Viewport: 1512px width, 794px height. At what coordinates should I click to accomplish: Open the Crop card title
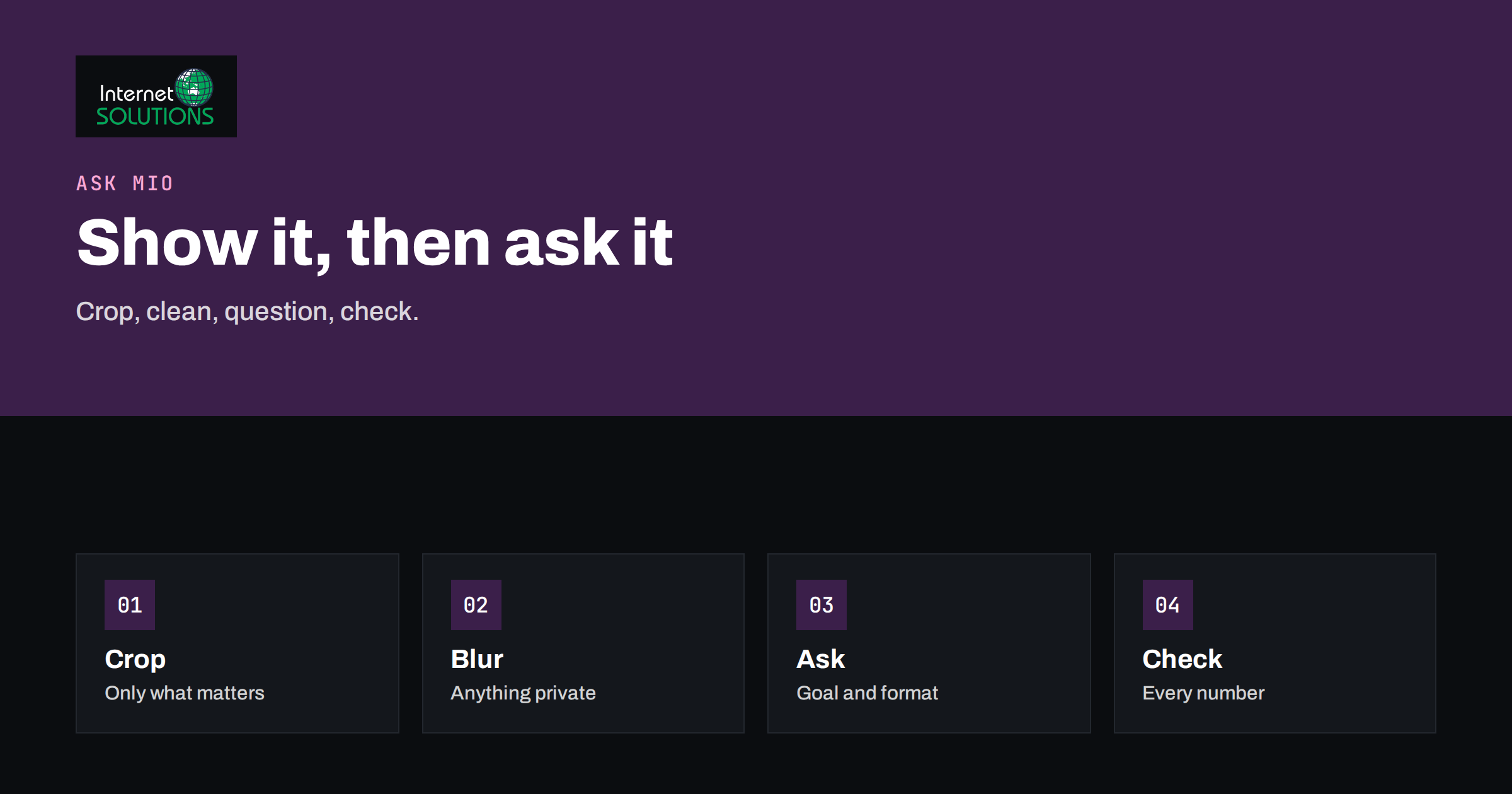(x=135, y=660)
